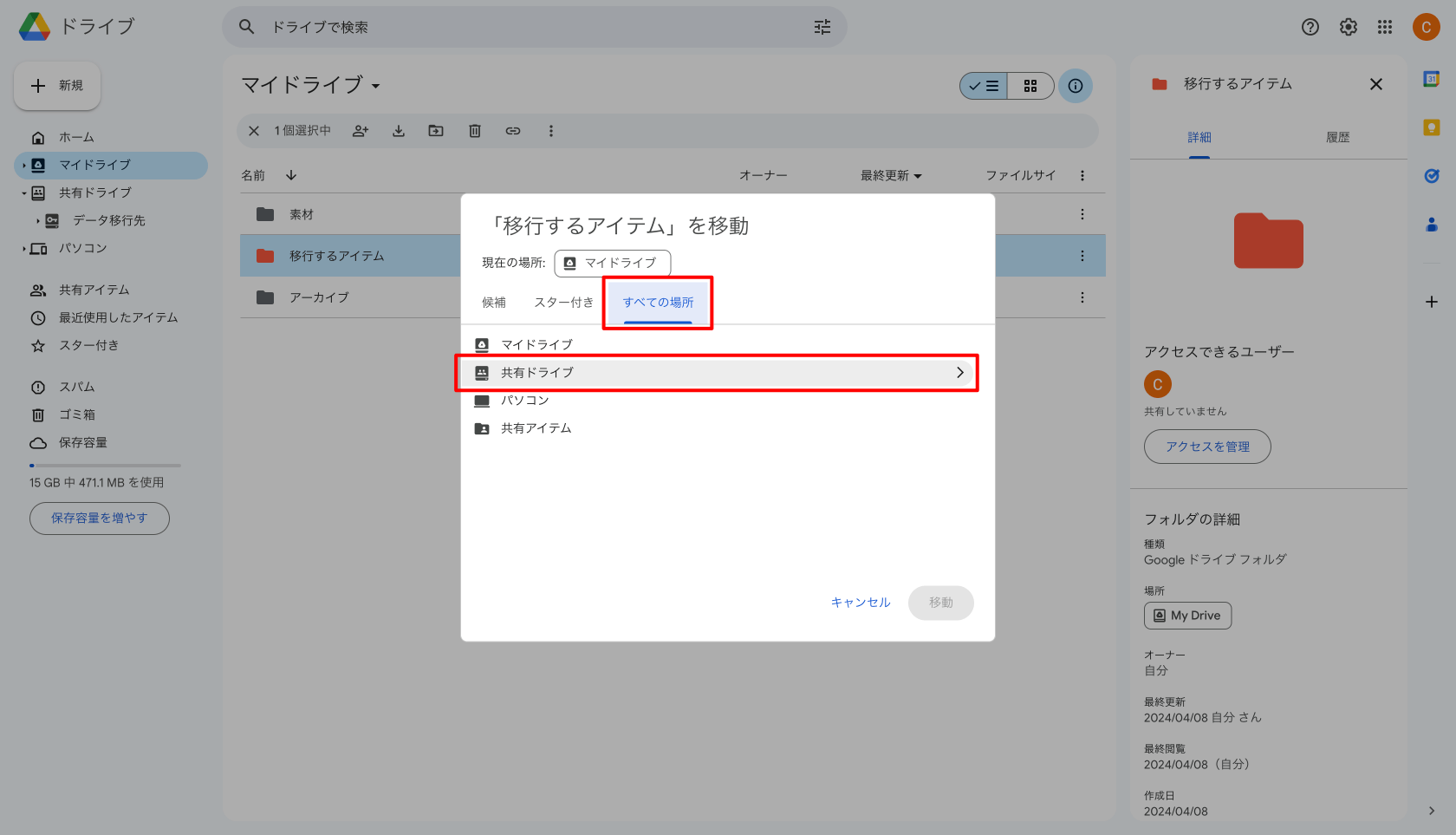
Task: Clear selection with the X icon
Action: [254, 131]
